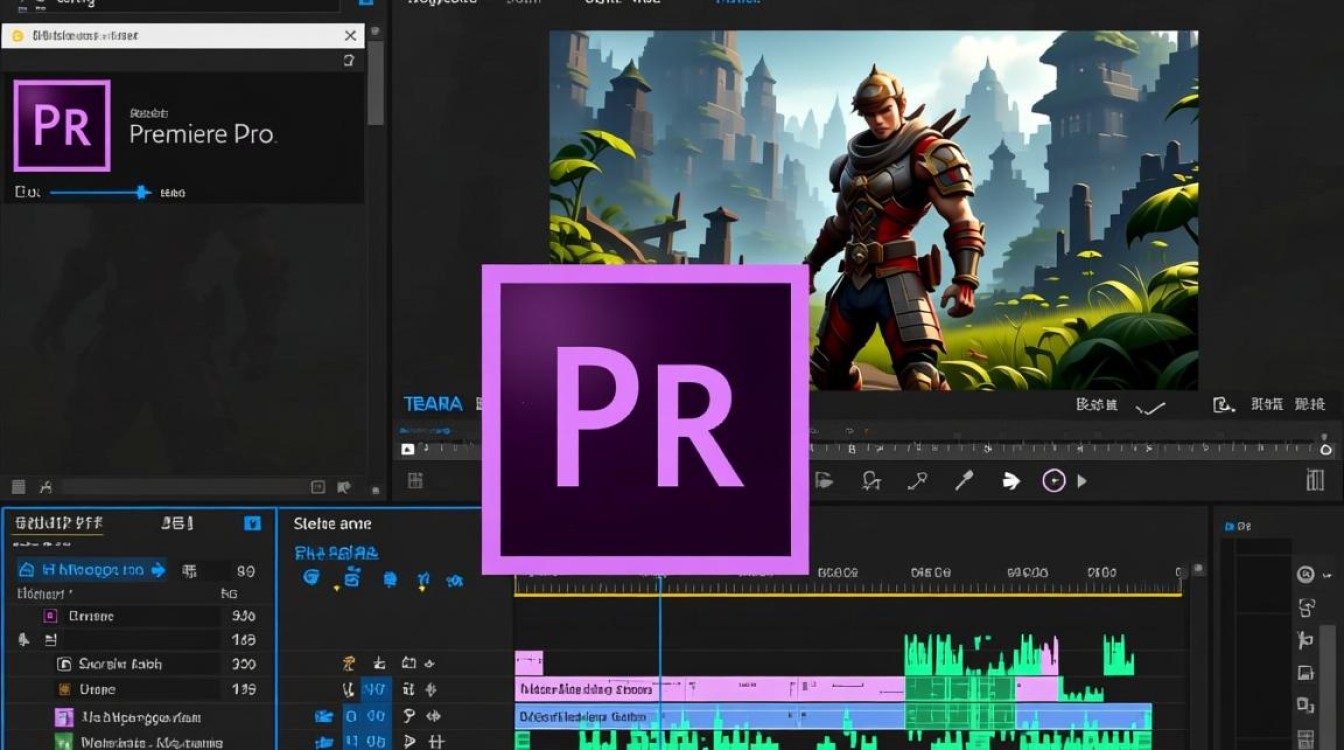
Task: Select the small PR logo thumbnail beside Premiere Pro text
Action: (x=62, y=126)
